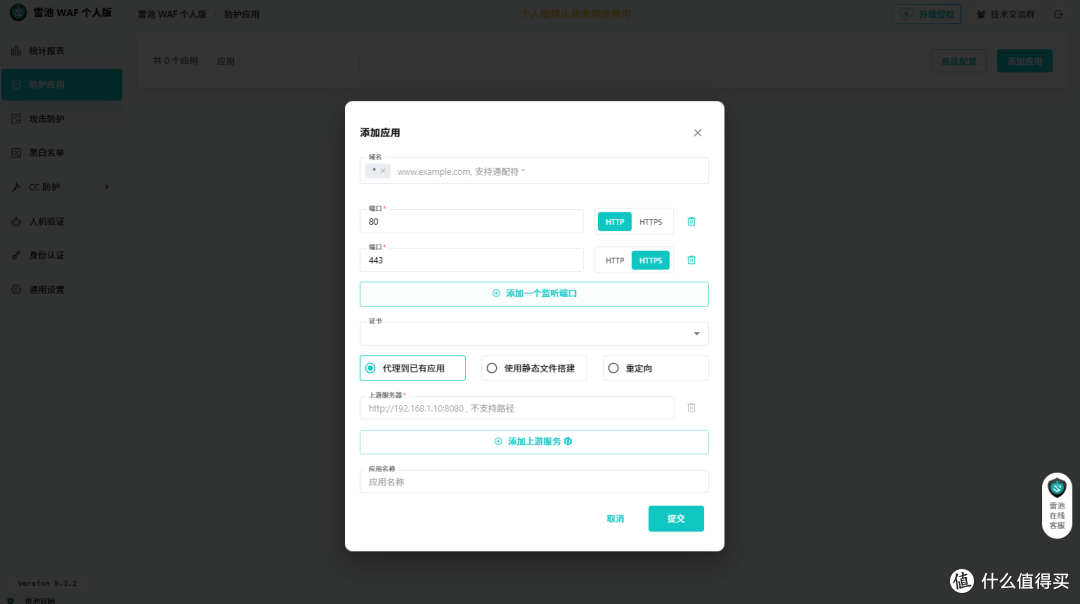
Task: Click the info icon beside 添加上游服务
Action: [568, 441]
